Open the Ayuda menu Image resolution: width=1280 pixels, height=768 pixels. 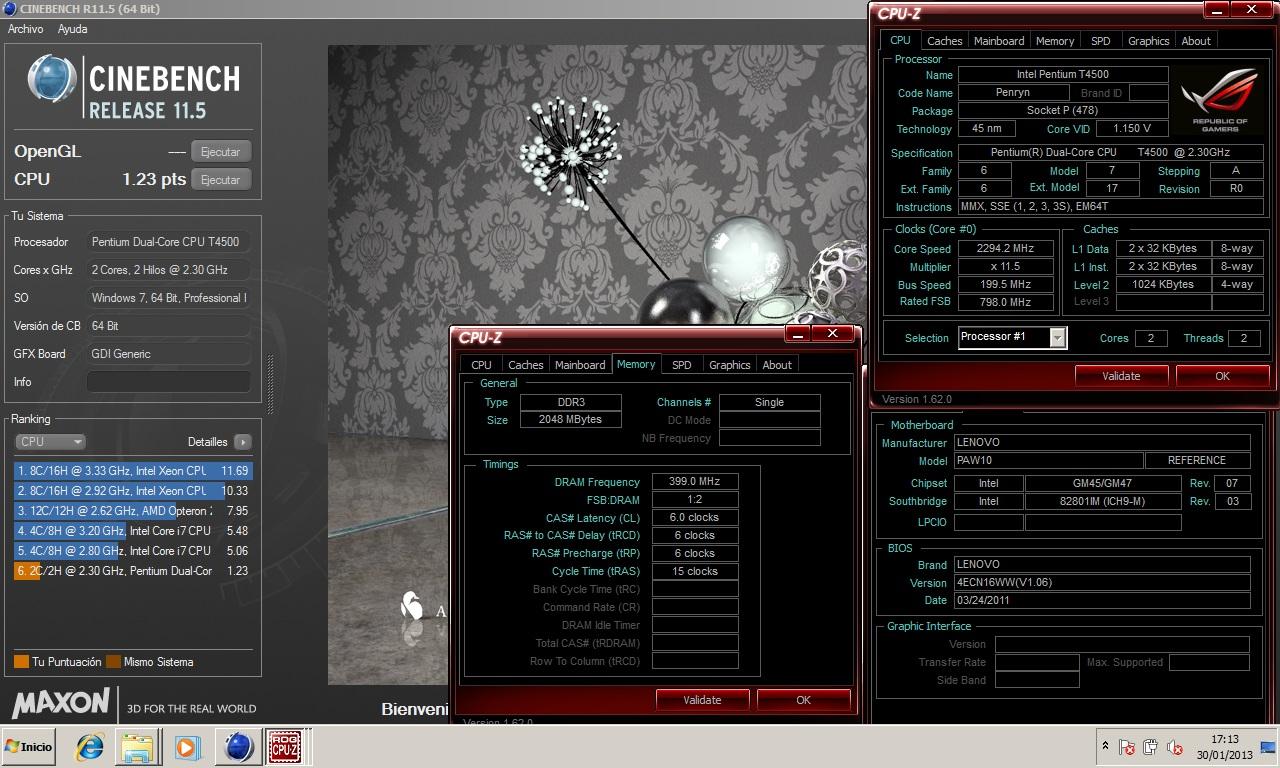pyautogui.click(x=72, y=29)
